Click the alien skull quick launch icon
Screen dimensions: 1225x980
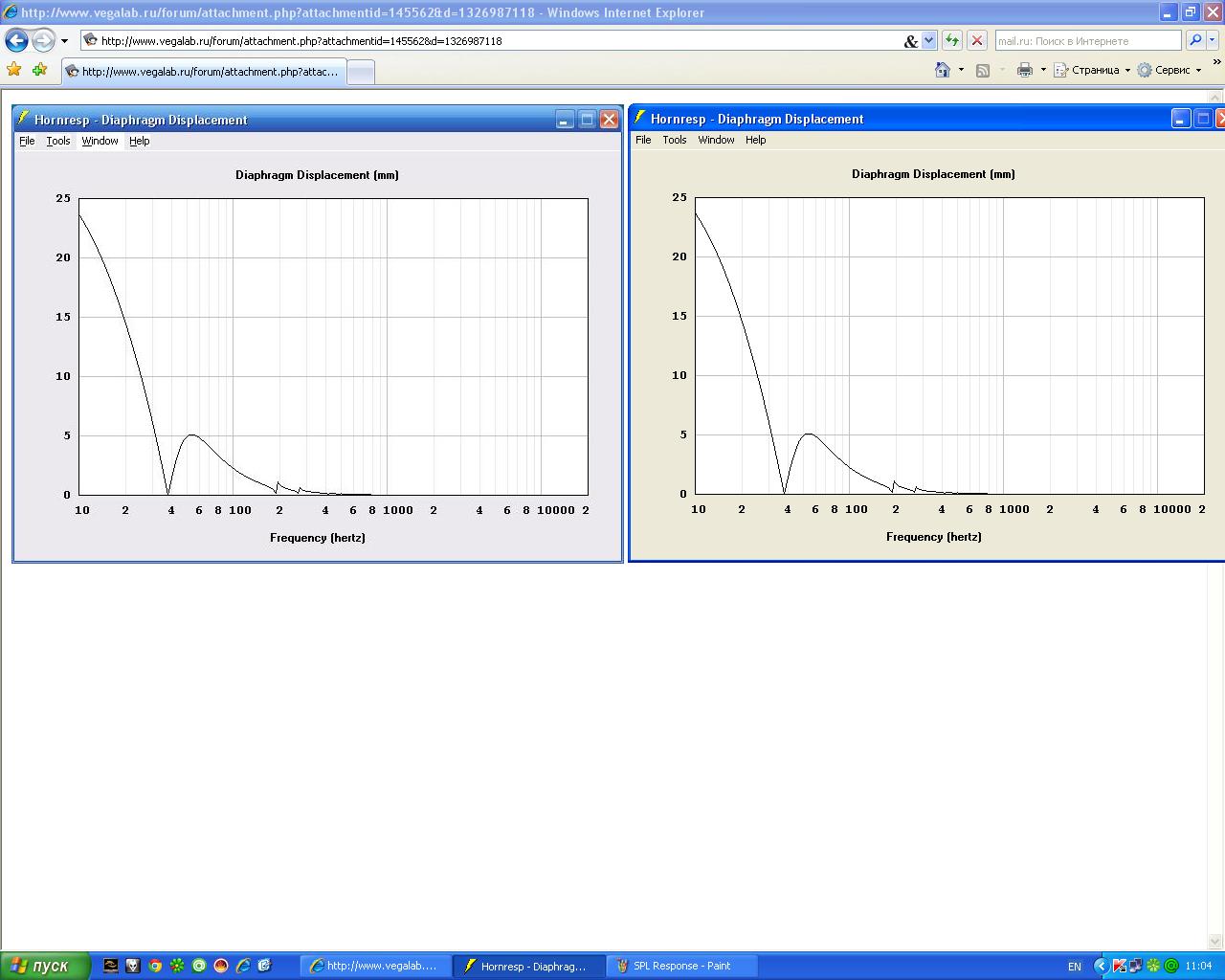pyautogui.click(x=133, y=966)
